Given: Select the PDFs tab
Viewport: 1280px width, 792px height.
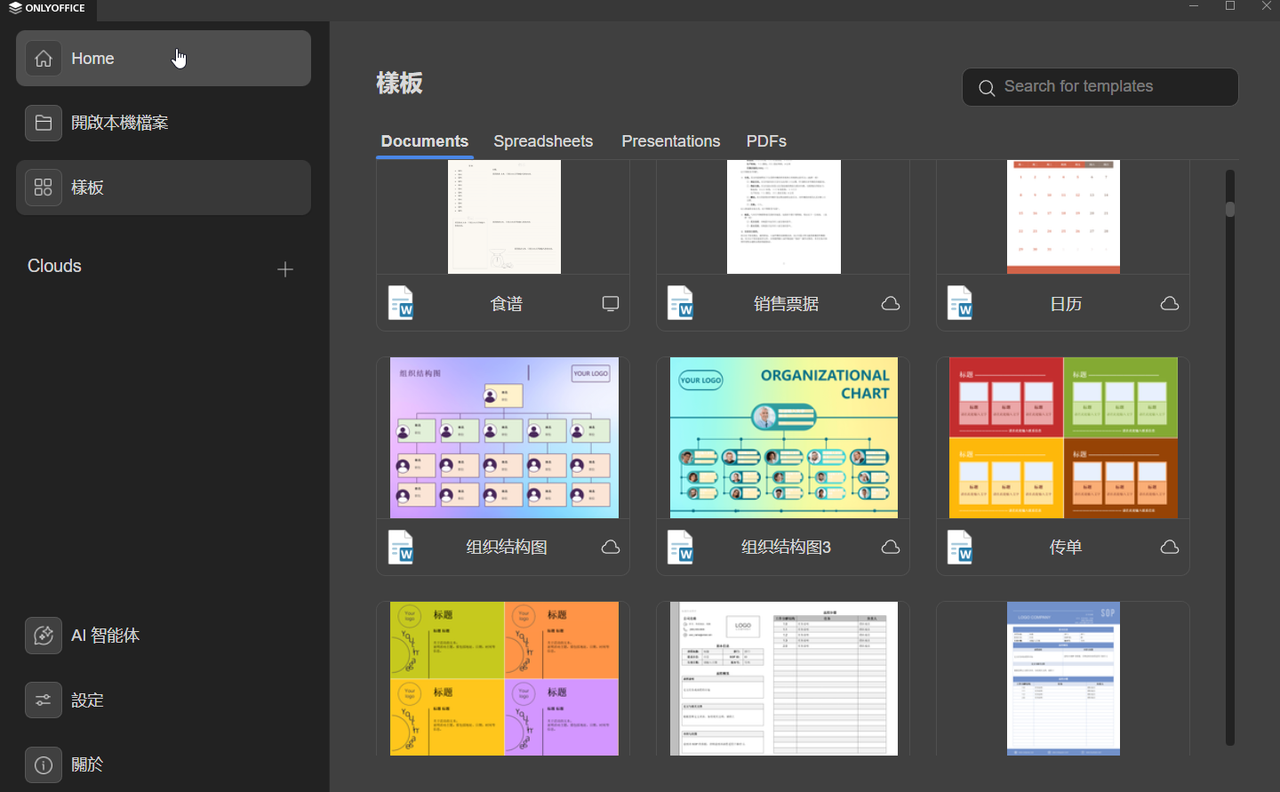Looking at the screenshot, I should pos(766,141).
